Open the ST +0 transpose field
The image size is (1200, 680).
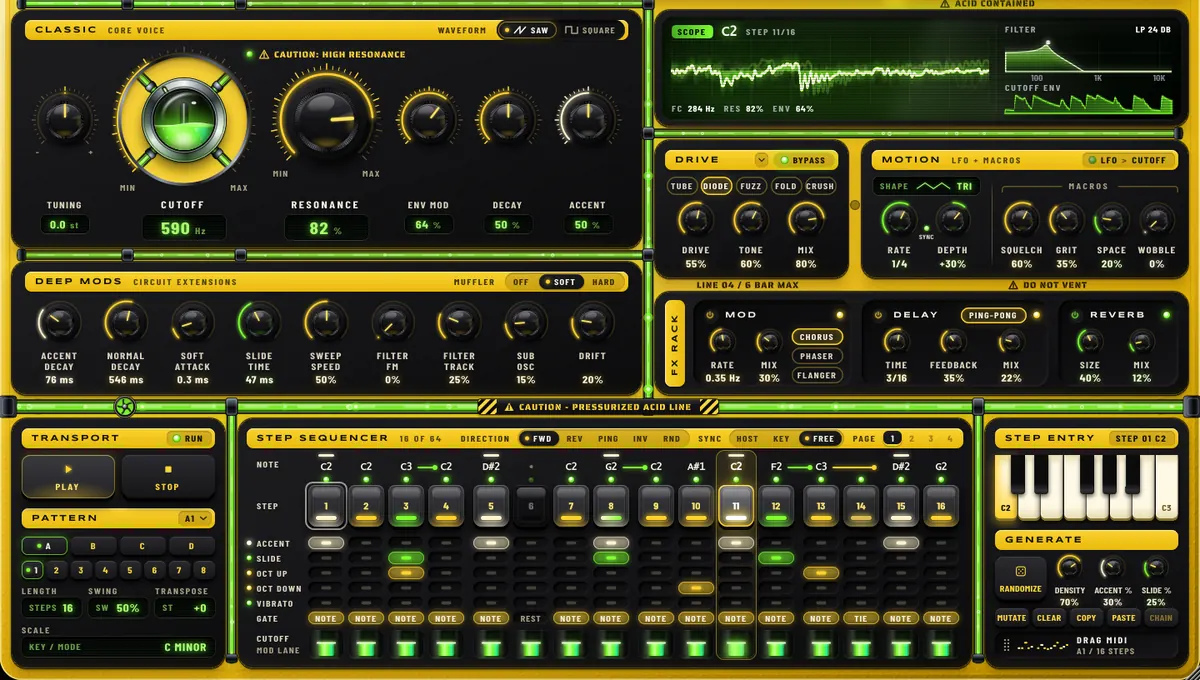tap(184, 608)
